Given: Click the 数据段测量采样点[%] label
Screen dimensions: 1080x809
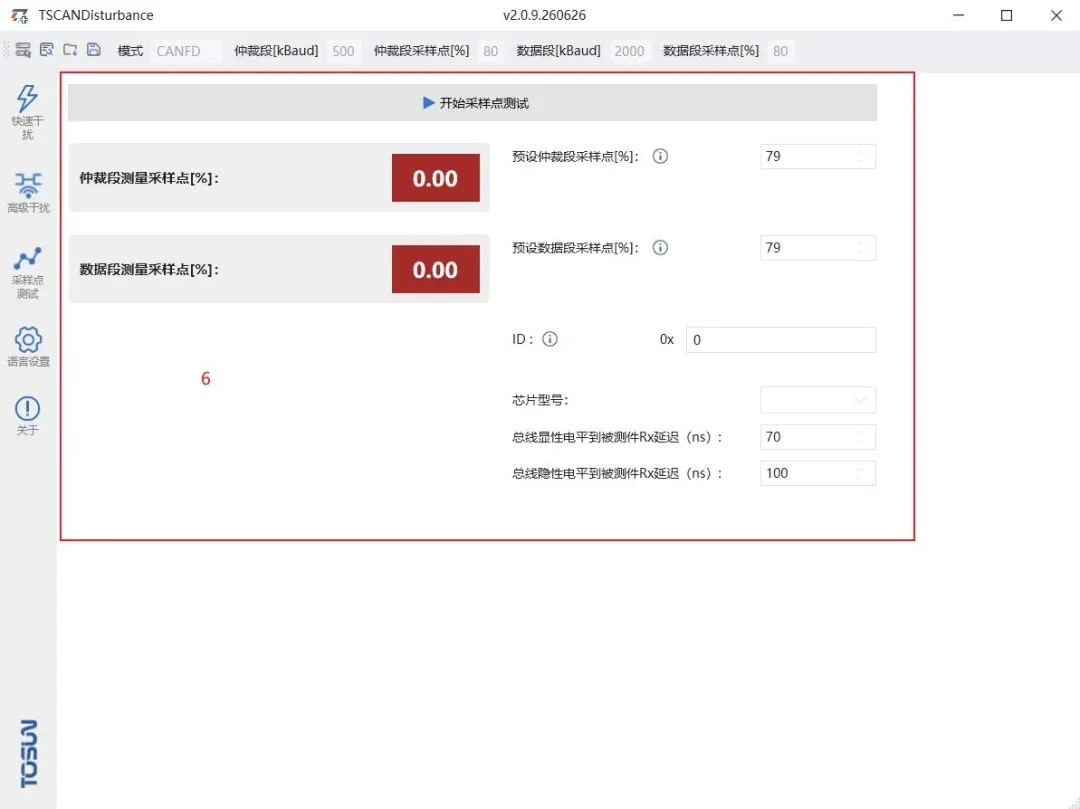Looking at the screenshot, I should coord(149,270).
